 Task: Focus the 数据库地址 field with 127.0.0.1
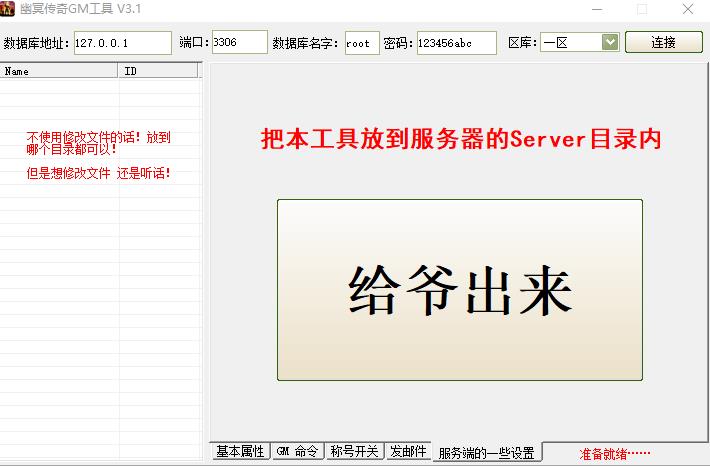[x=122, y=43]
